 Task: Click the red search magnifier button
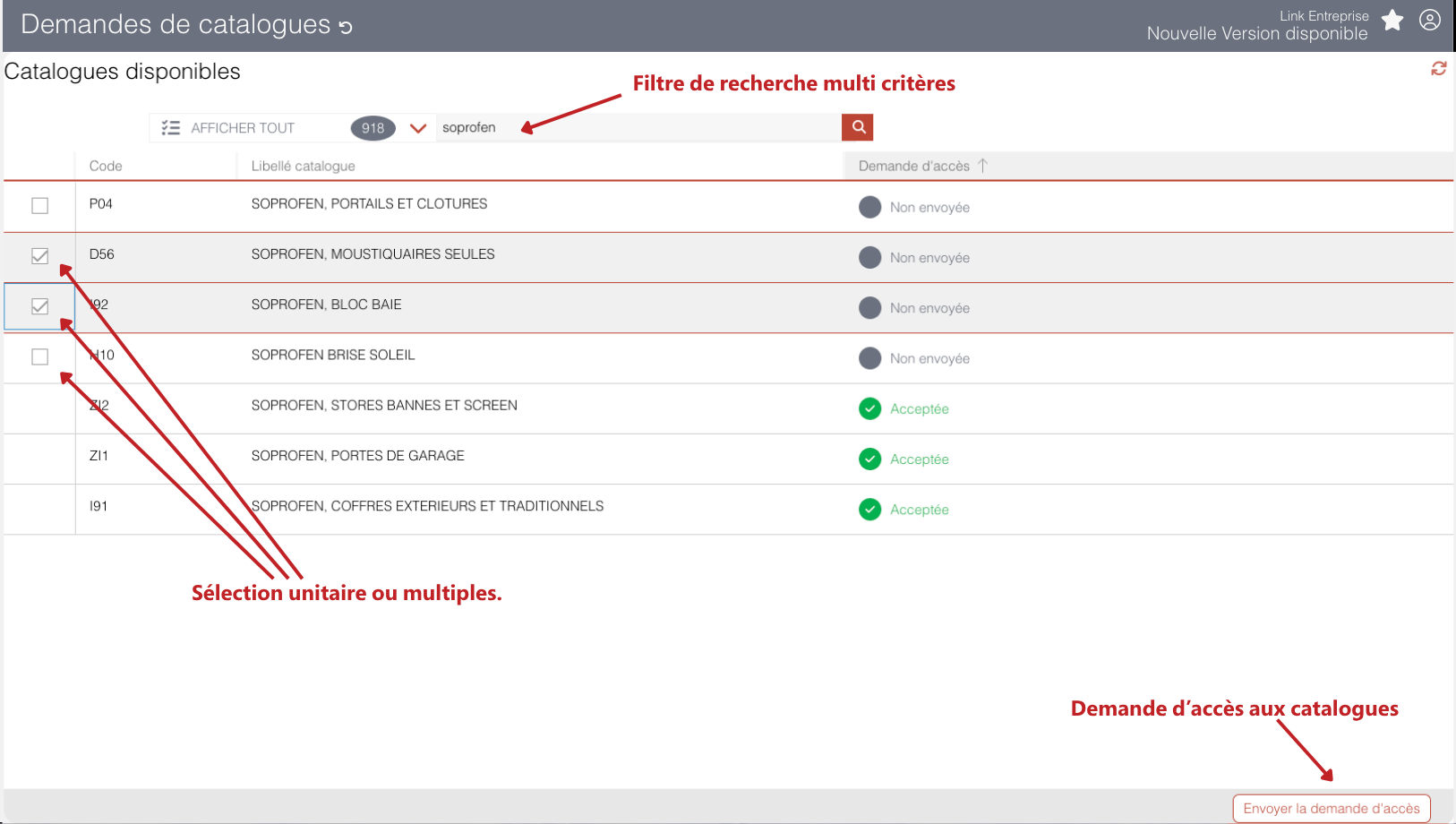(x=858, y=127)
